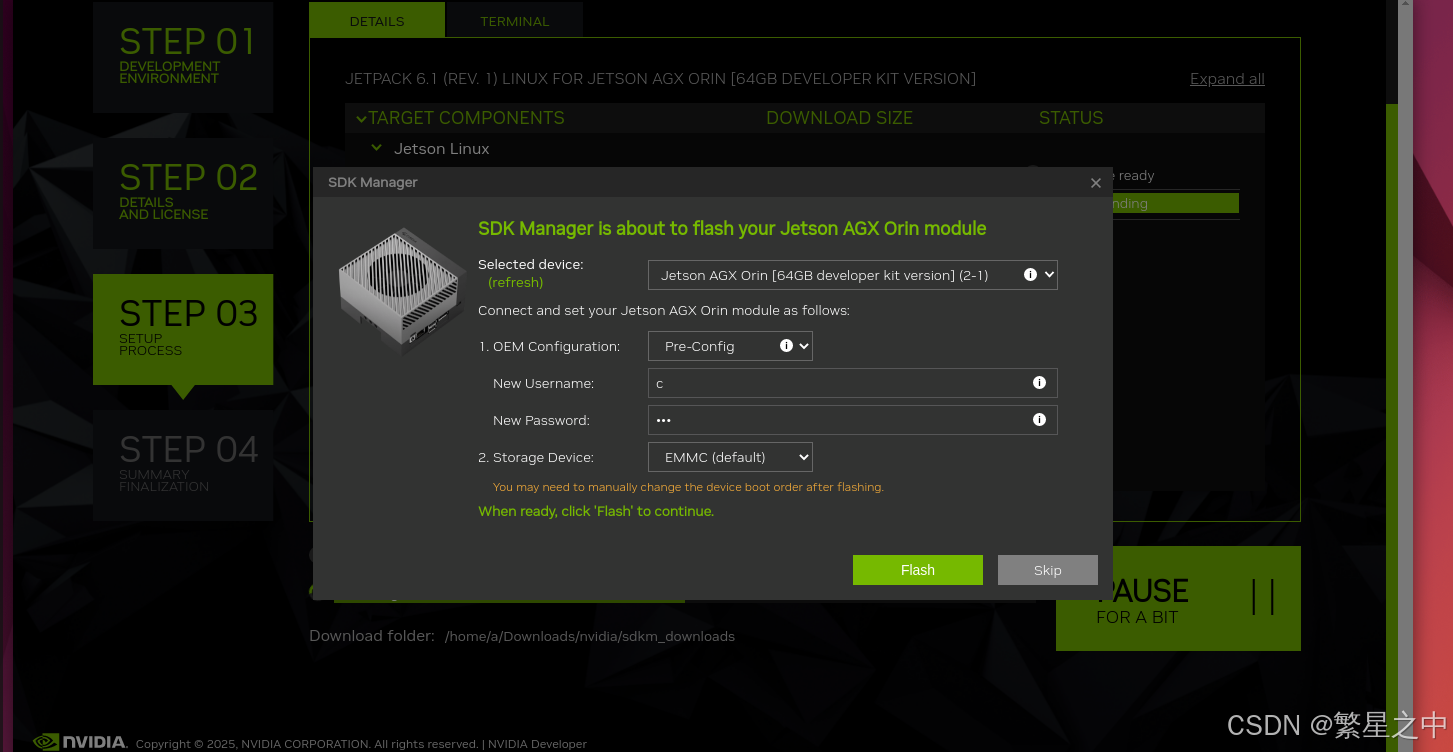Click the NVIDIA logo in footer
The image size is (1453, 752).
click(80, 742)
